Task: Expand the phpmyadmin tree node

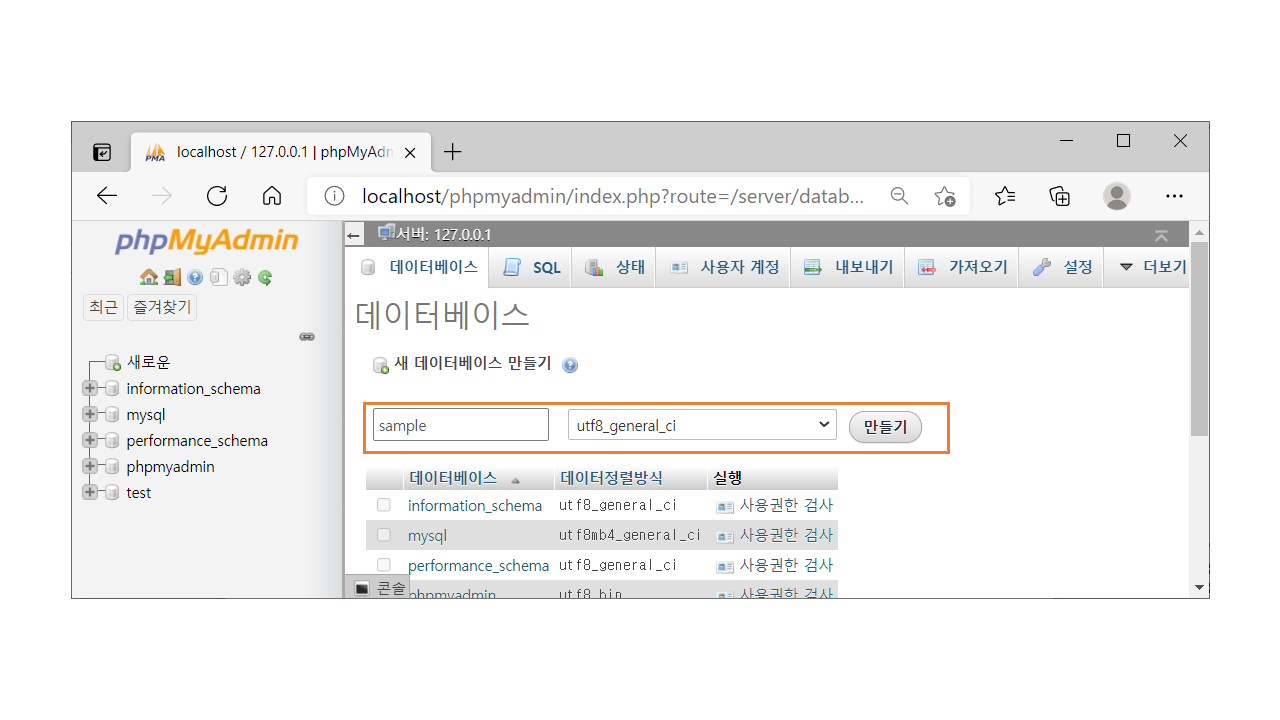Action: (90, 466)
